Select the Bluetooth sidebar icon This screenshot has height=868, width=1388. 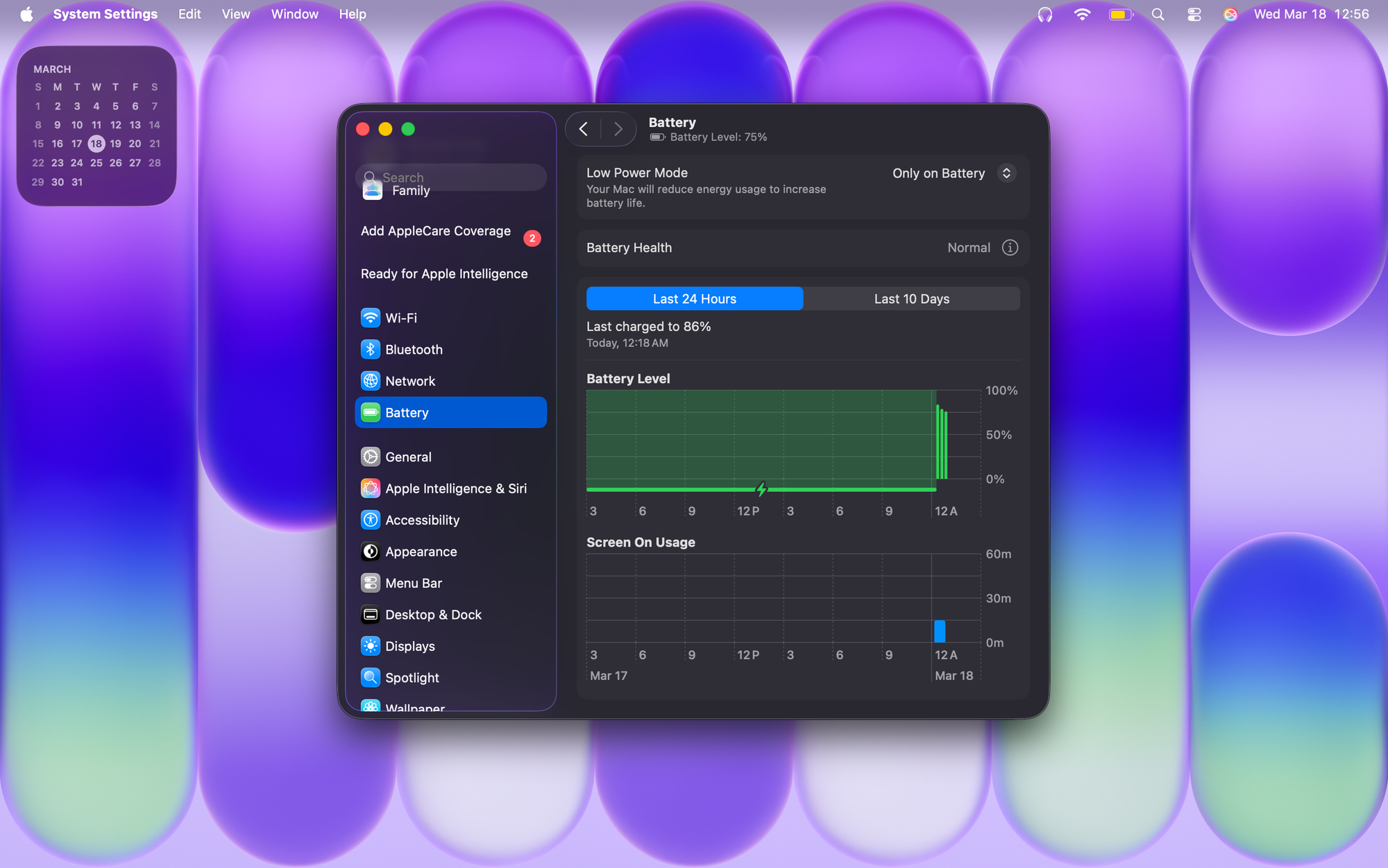(x=371, y=350)
